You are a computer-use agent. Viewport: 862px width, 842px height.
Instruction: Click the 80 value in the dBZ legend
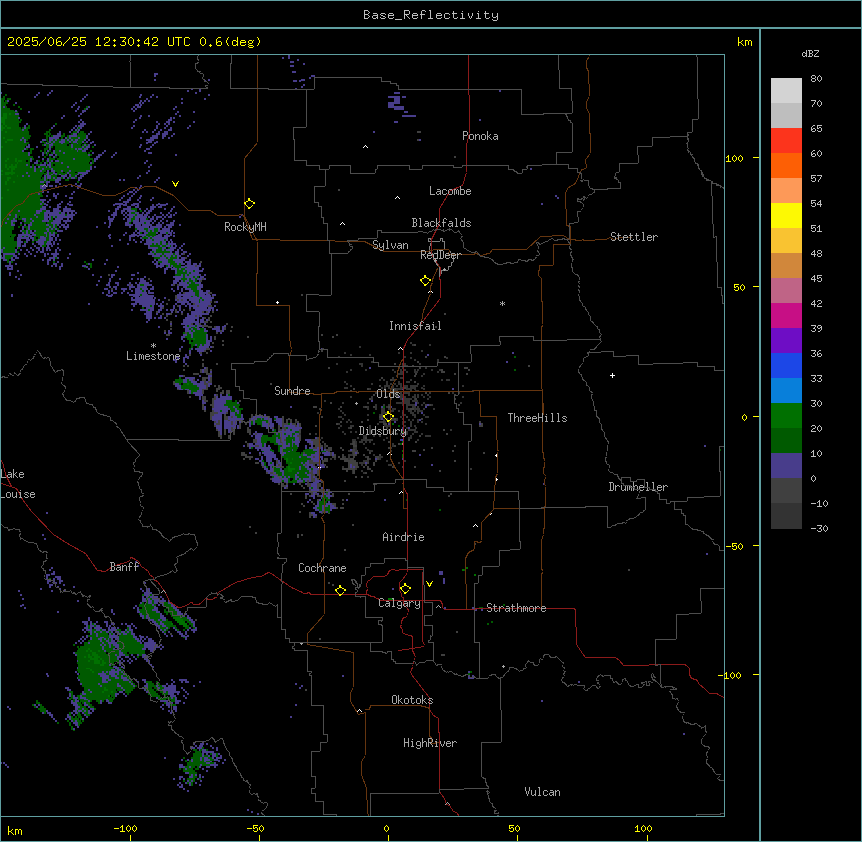click(816, 79)
